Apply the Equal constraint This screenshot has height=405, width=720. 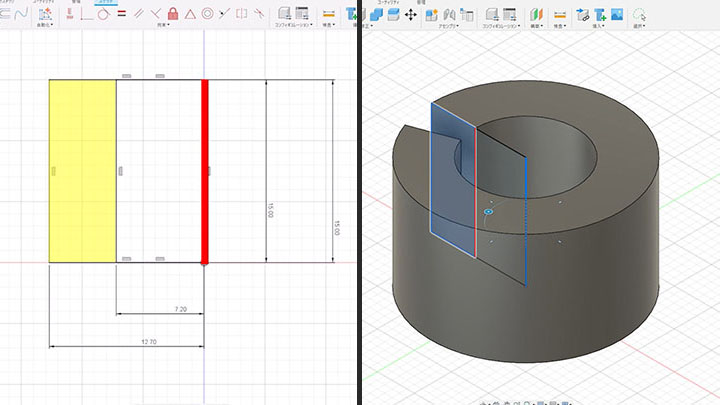click(x=121, y=14)
